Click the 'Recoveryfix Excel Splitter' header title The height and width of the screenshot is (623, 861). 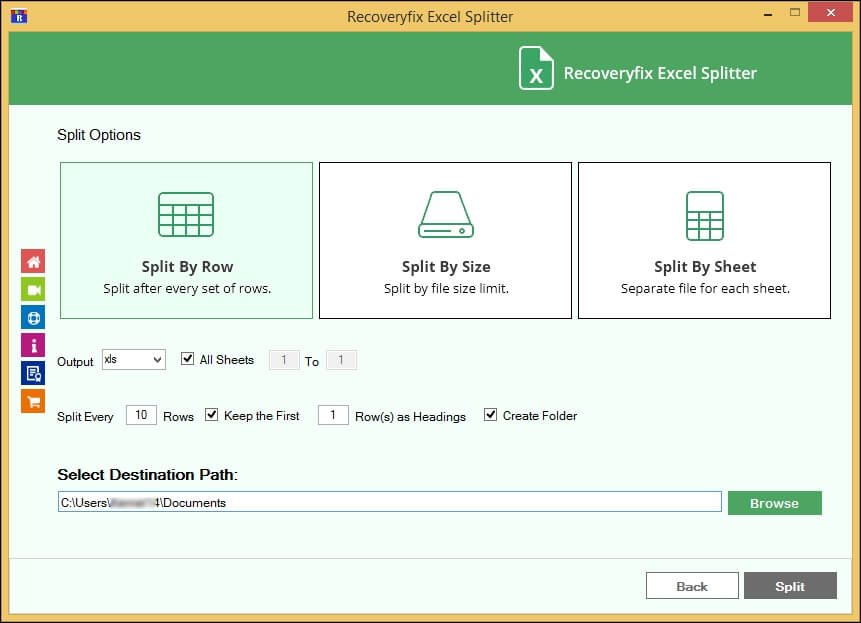pyautogui.click(x=660, y=73)
